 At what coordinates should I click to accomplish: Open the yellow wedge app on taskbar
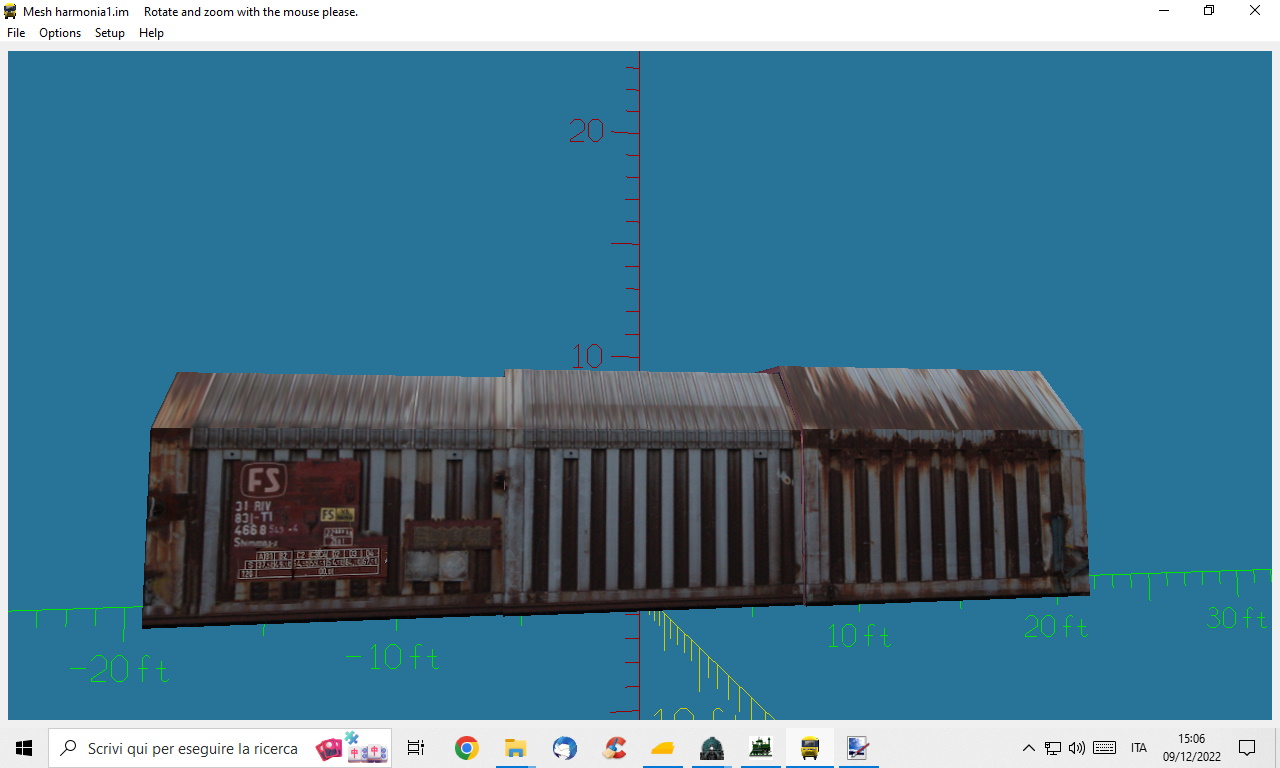tap(663, 748)
